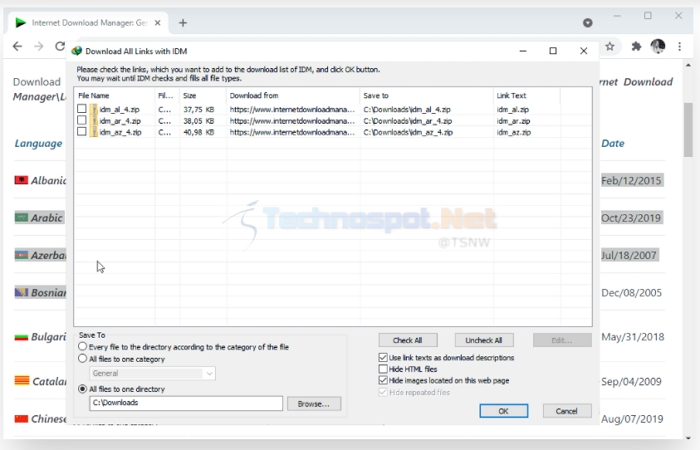Click the zip icon of idm_ar_4.zip

click(x=93, y=121)
